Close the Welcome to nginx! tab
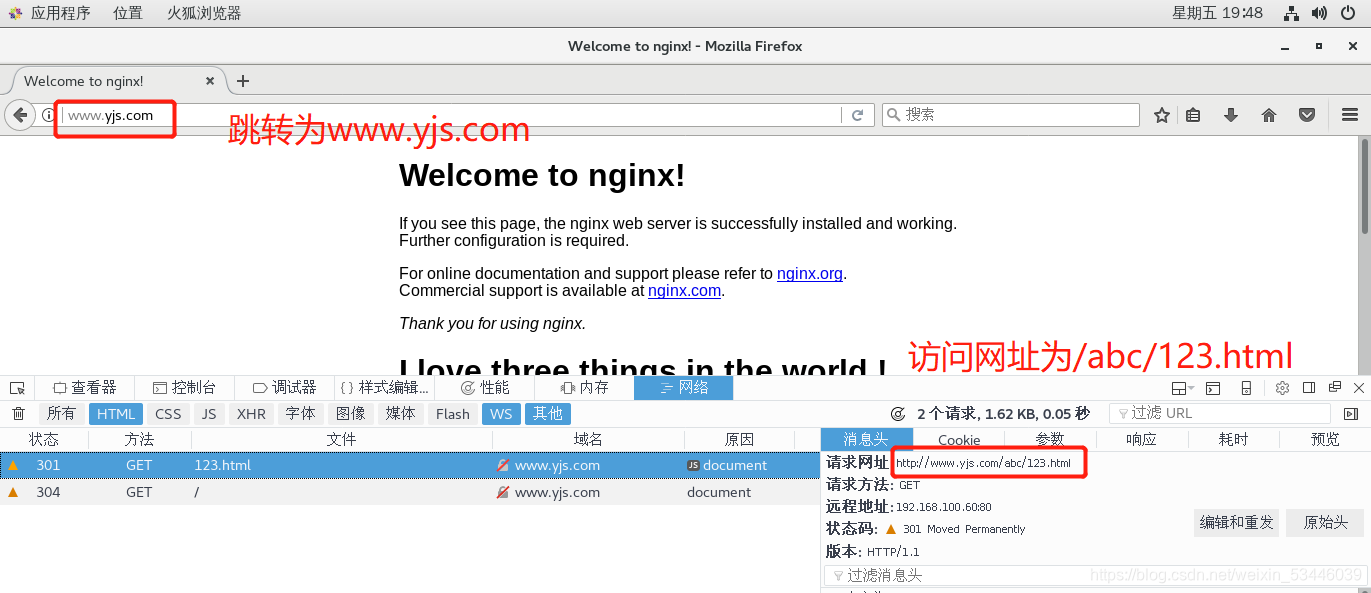This screenshot has width=1371, height=593. 210,81
